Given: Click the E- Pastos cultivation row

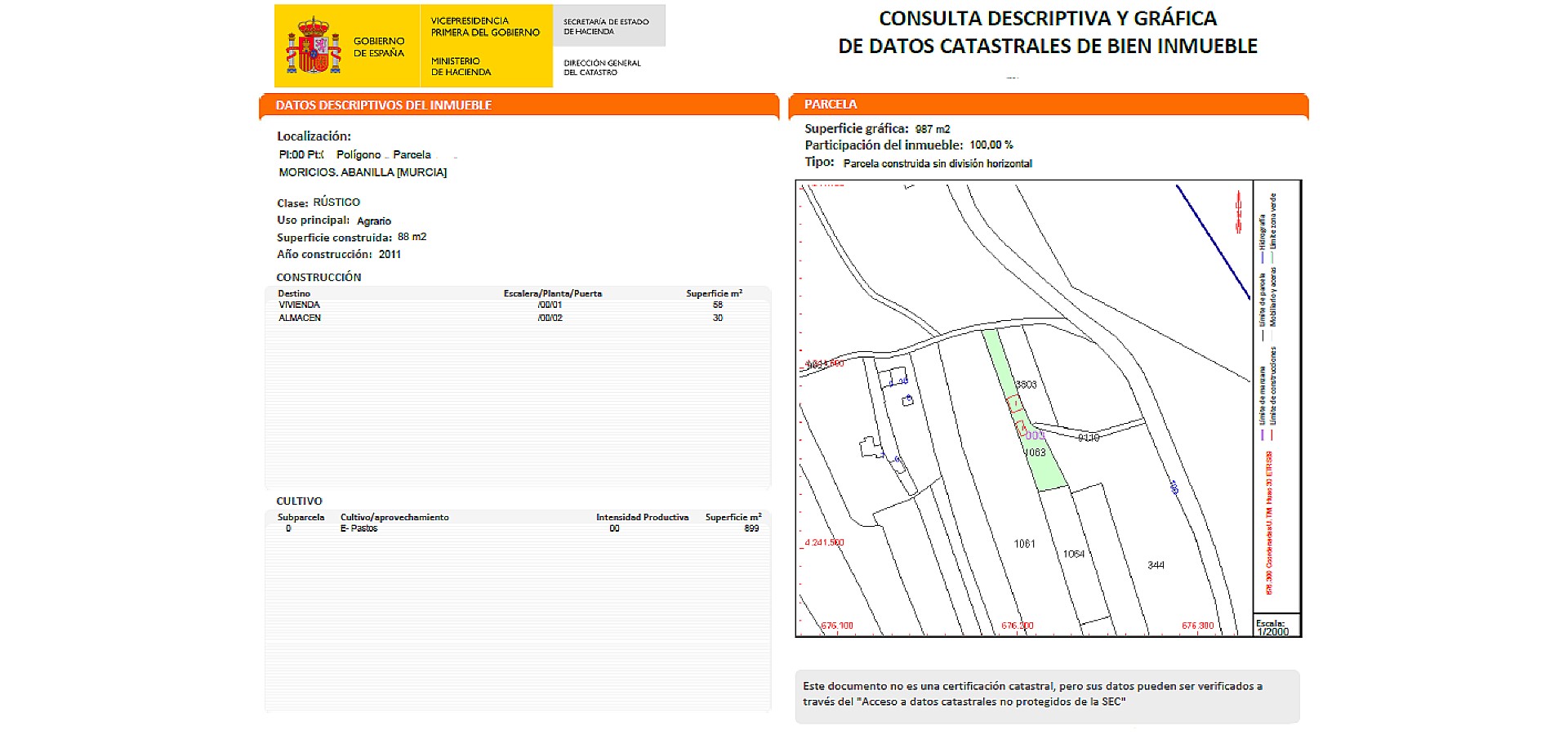Looking at the screenshot, I should coord(359,528).
